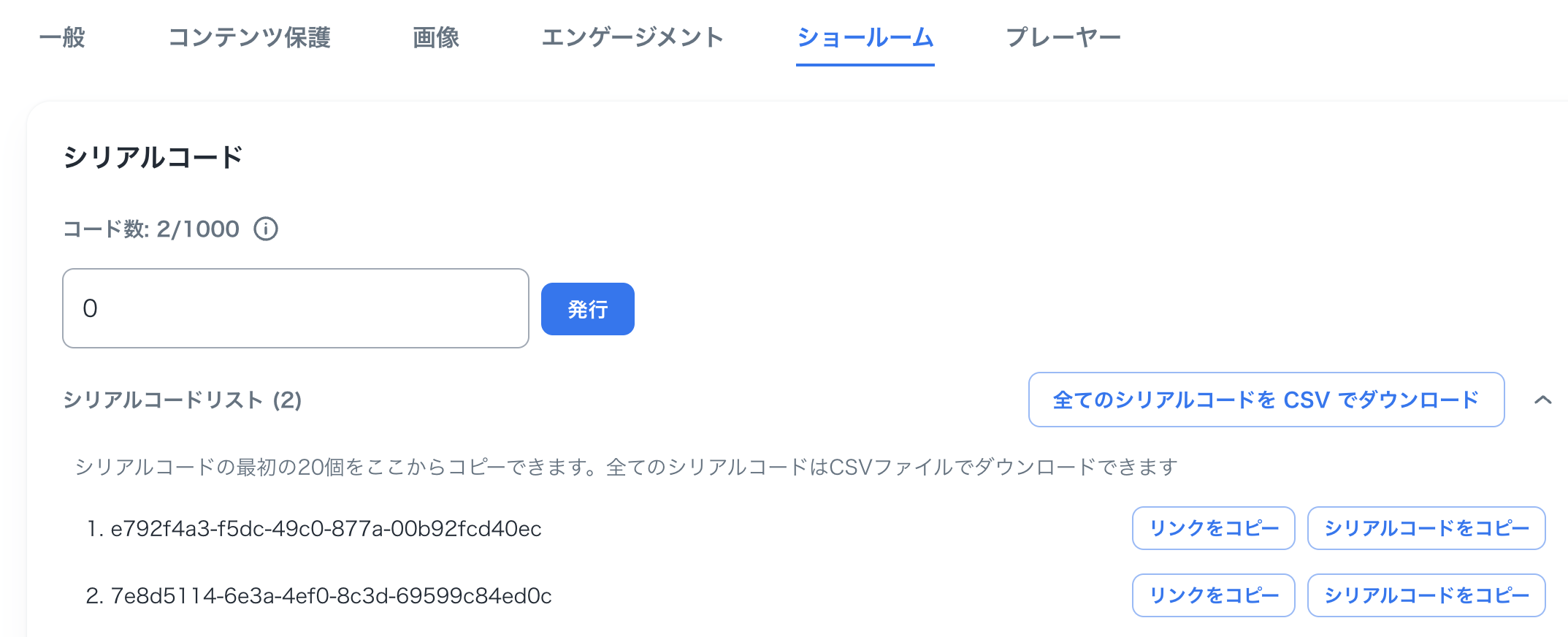The image size is (1568, 637).
Task: Go to the エンゲージメント tab
Action: click(x=632, y=37)
